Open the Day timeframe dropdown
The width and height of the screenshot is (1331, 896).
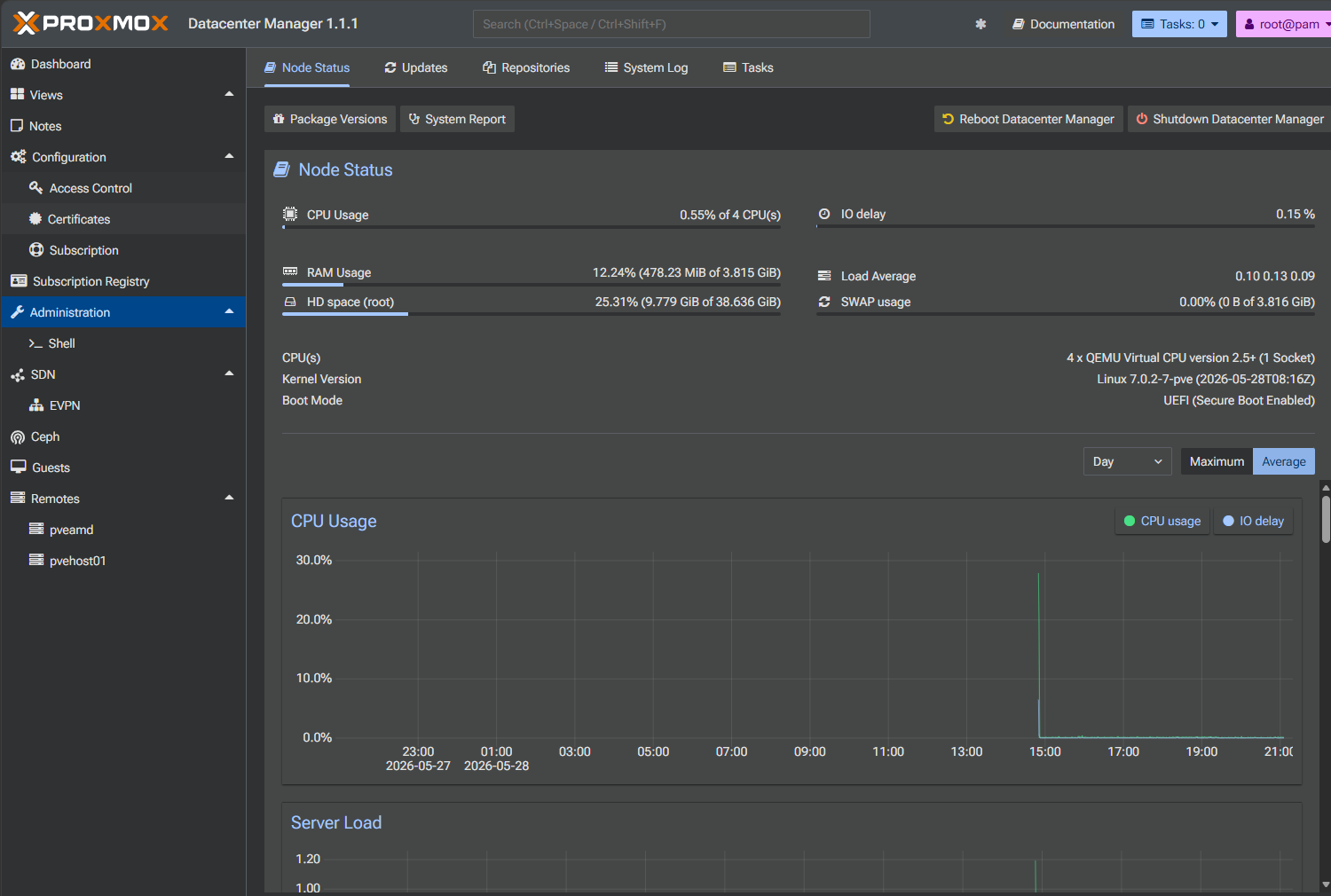point(1128,461)
